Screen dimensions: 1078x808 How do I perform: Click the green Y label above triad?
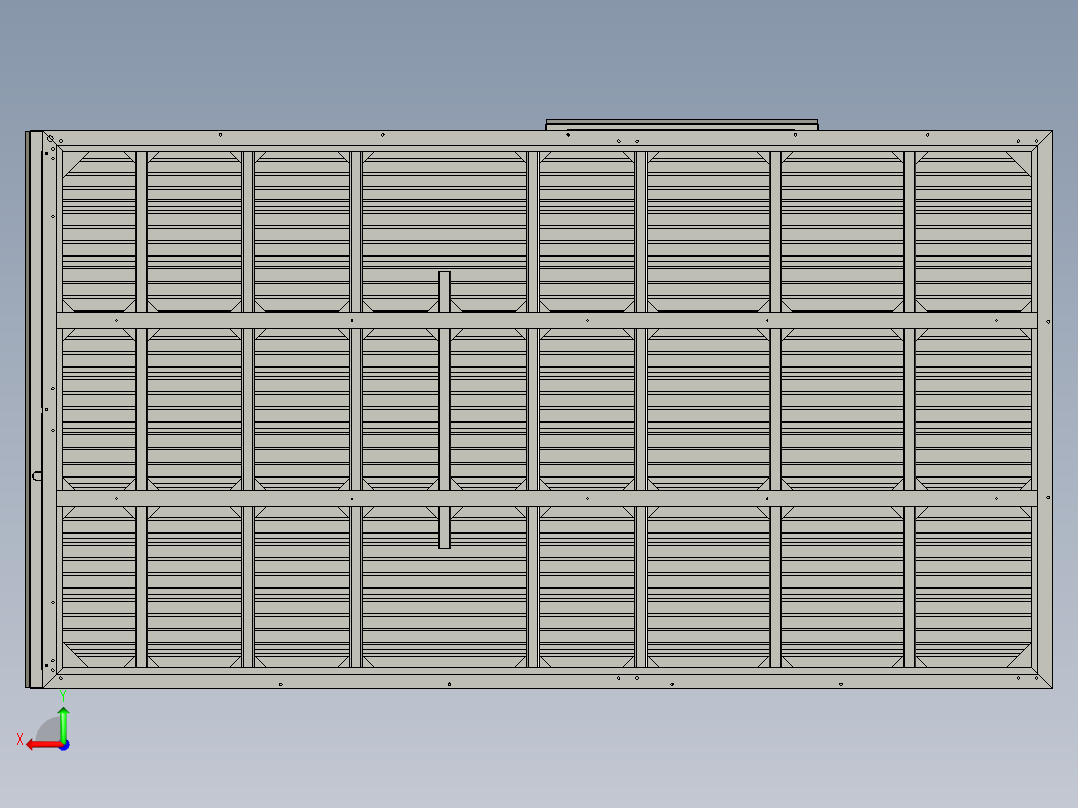[62, 694]
